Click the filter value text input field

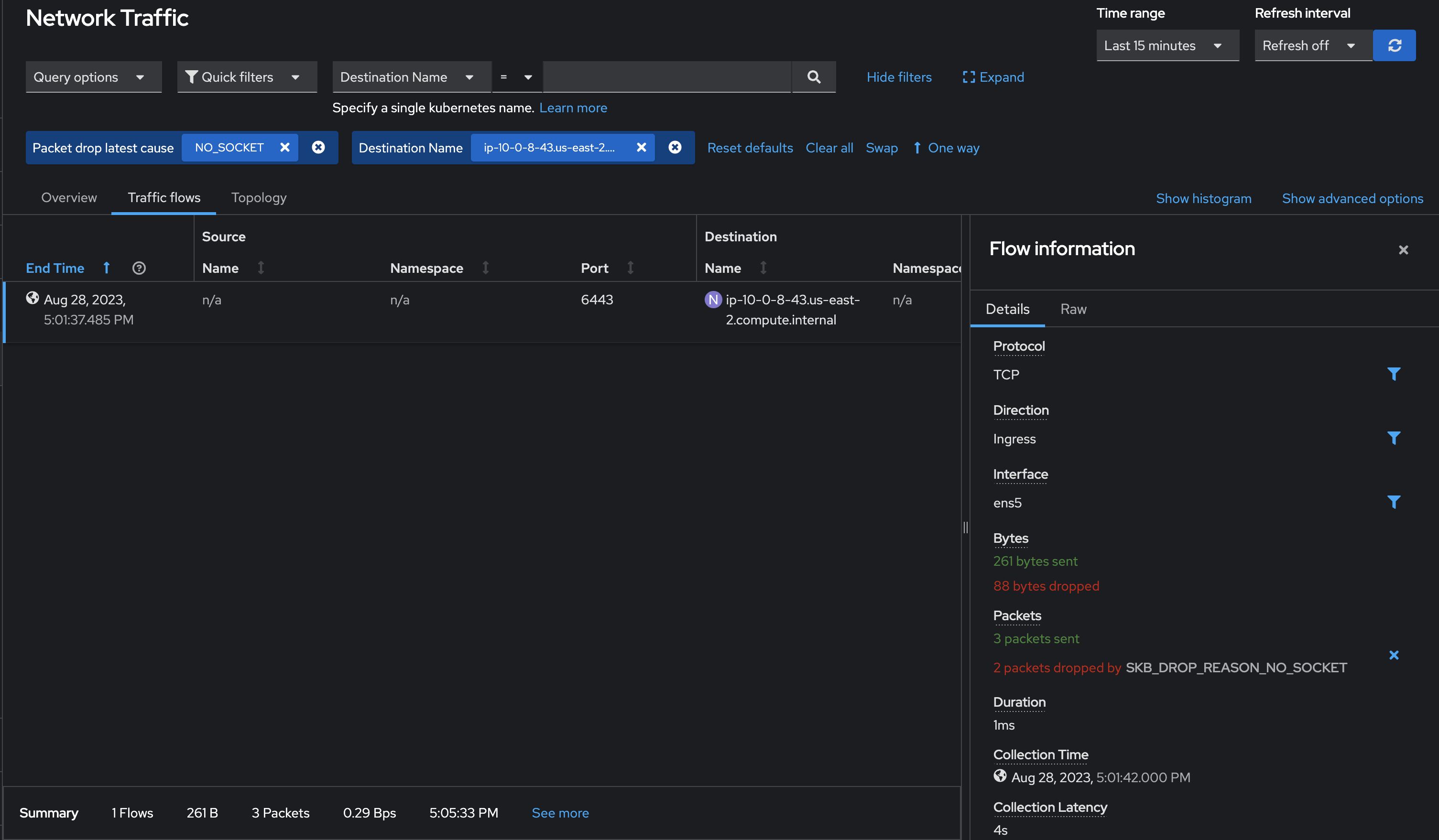pyautogui.click(x=666, y=77)
